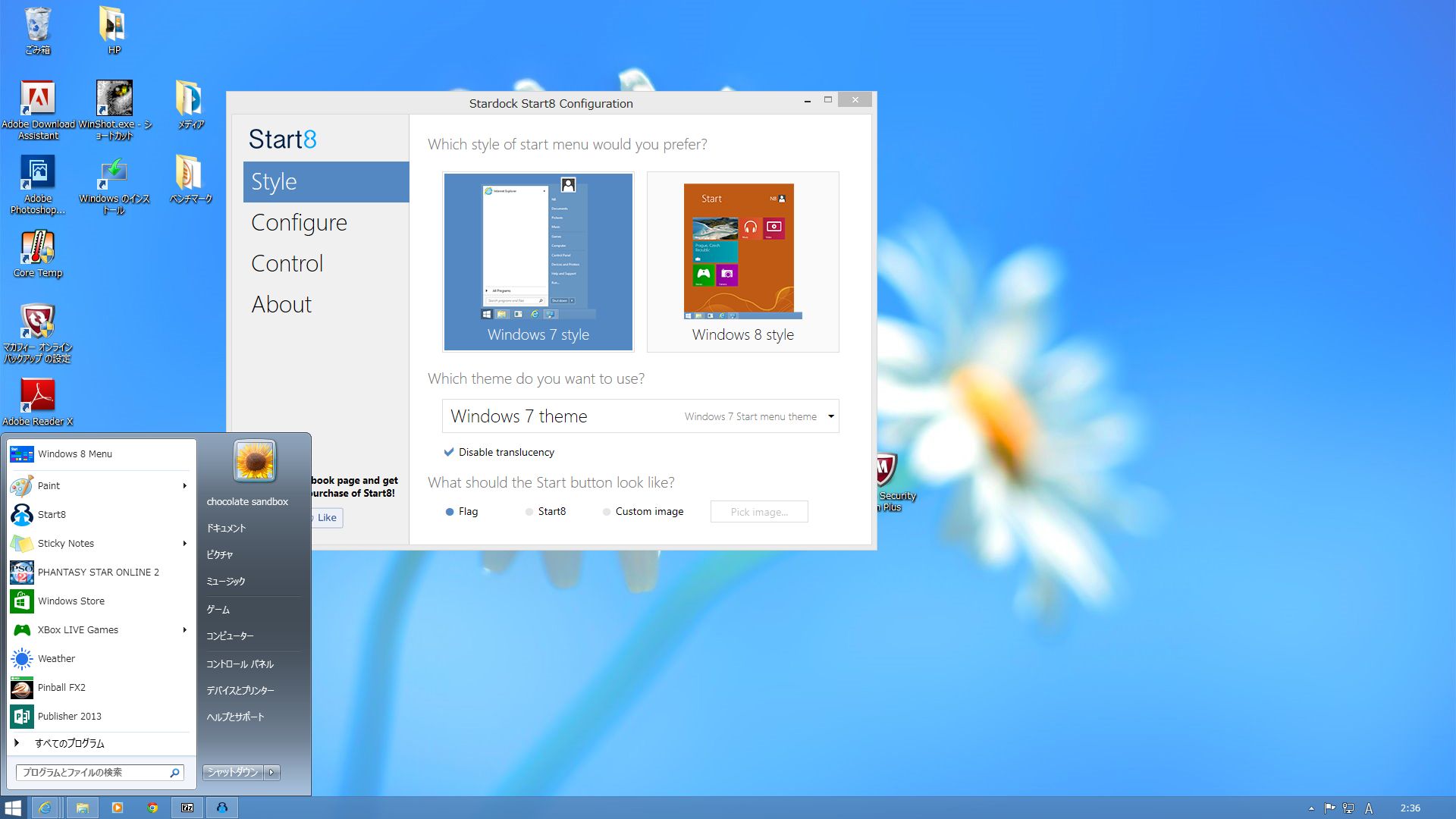This screenshot has width=1456, height=819.
Task: Open Weather app in start menu
Action: coord(56,658)
